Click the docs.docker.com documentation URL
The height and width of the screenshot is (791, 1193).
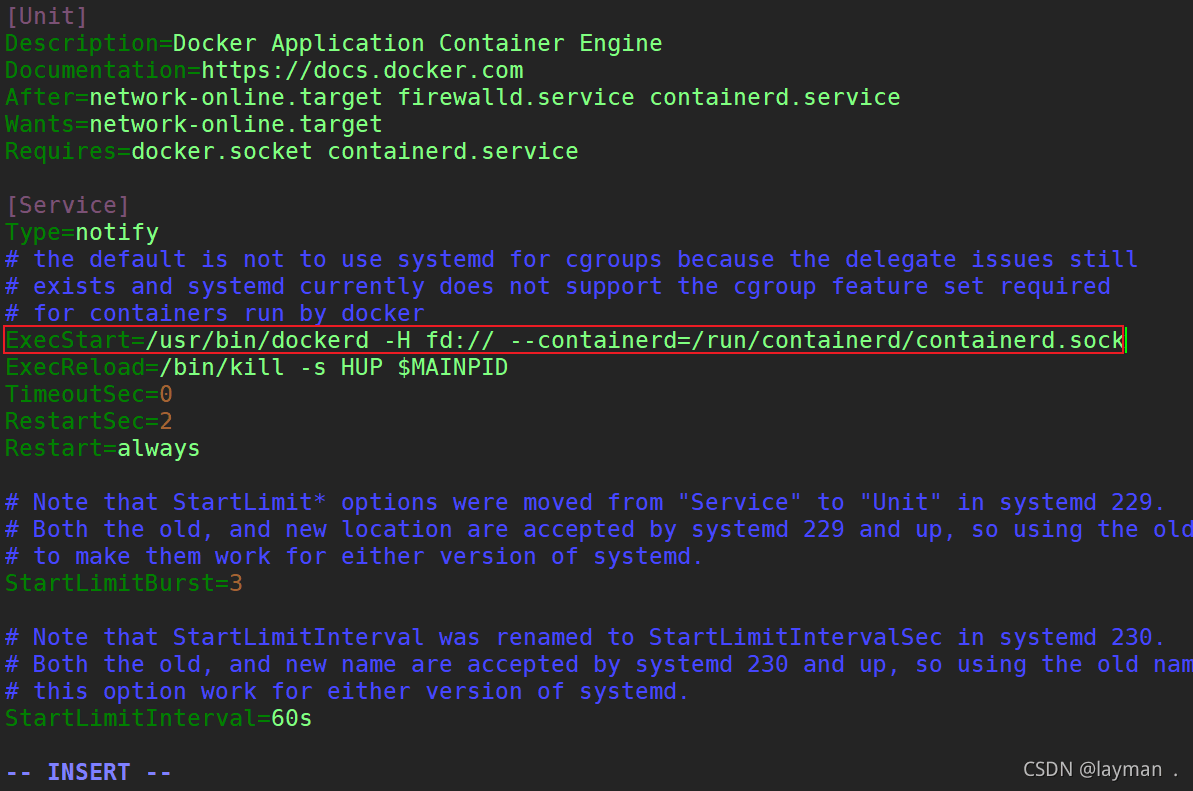click(362, 71)
